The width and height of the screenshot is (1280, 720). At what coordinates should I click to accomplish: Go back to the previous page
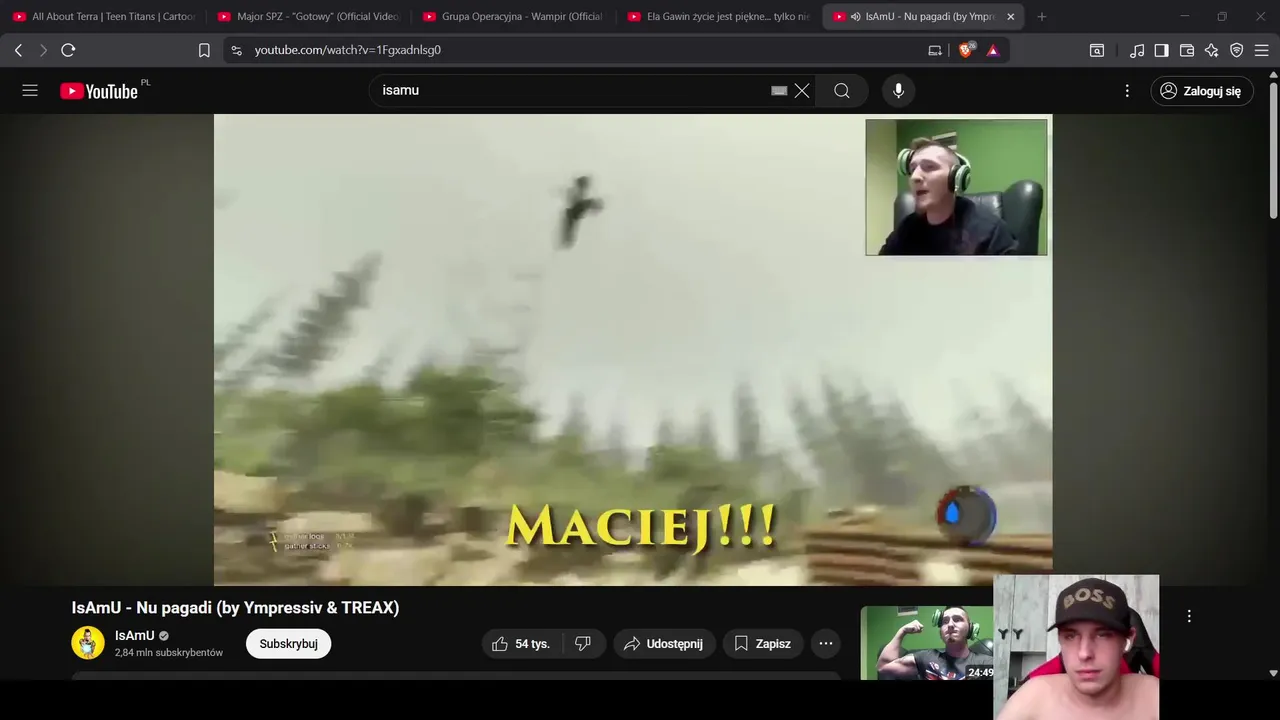(x=18, y=50)
